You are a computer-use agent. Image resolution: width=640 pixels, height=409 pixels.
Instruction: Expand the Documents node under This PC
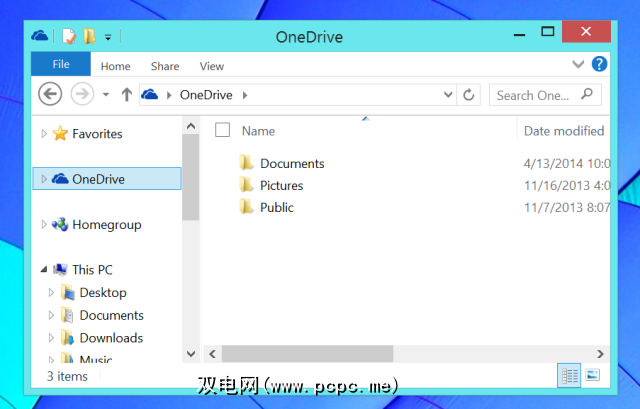[x=51, y=315]
